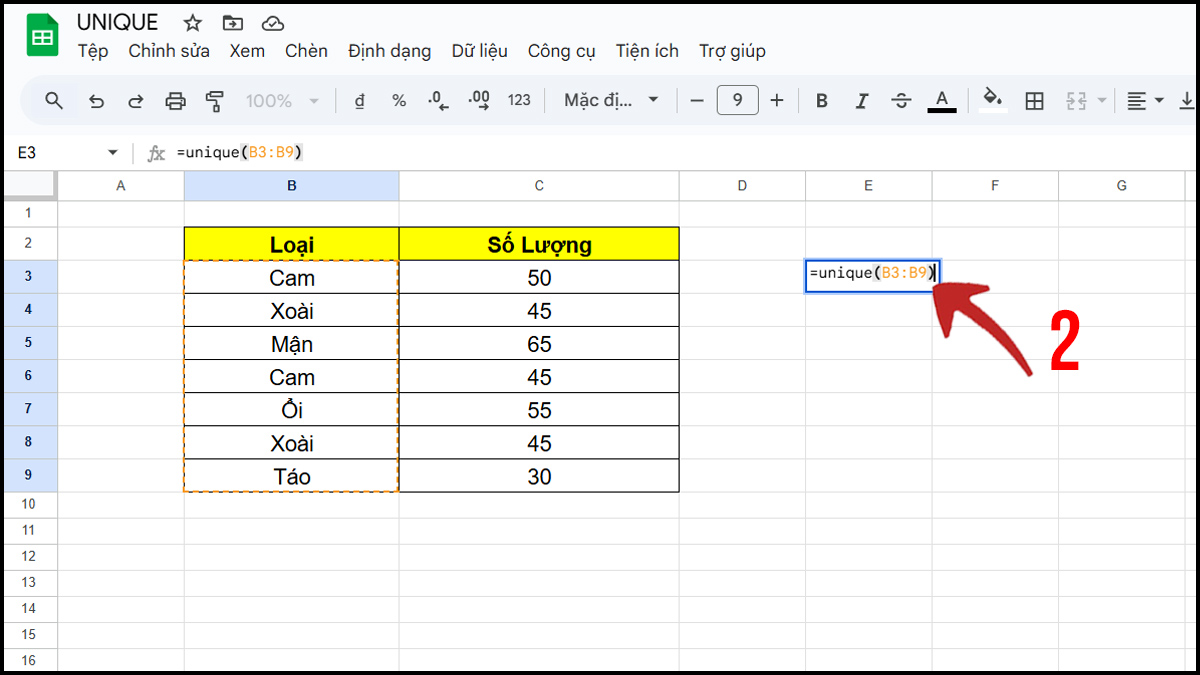Image resolution: width=1200 pixels, height=675 pixels.
Task: Open the zoom level dropdown
Action: coord(283,100)
